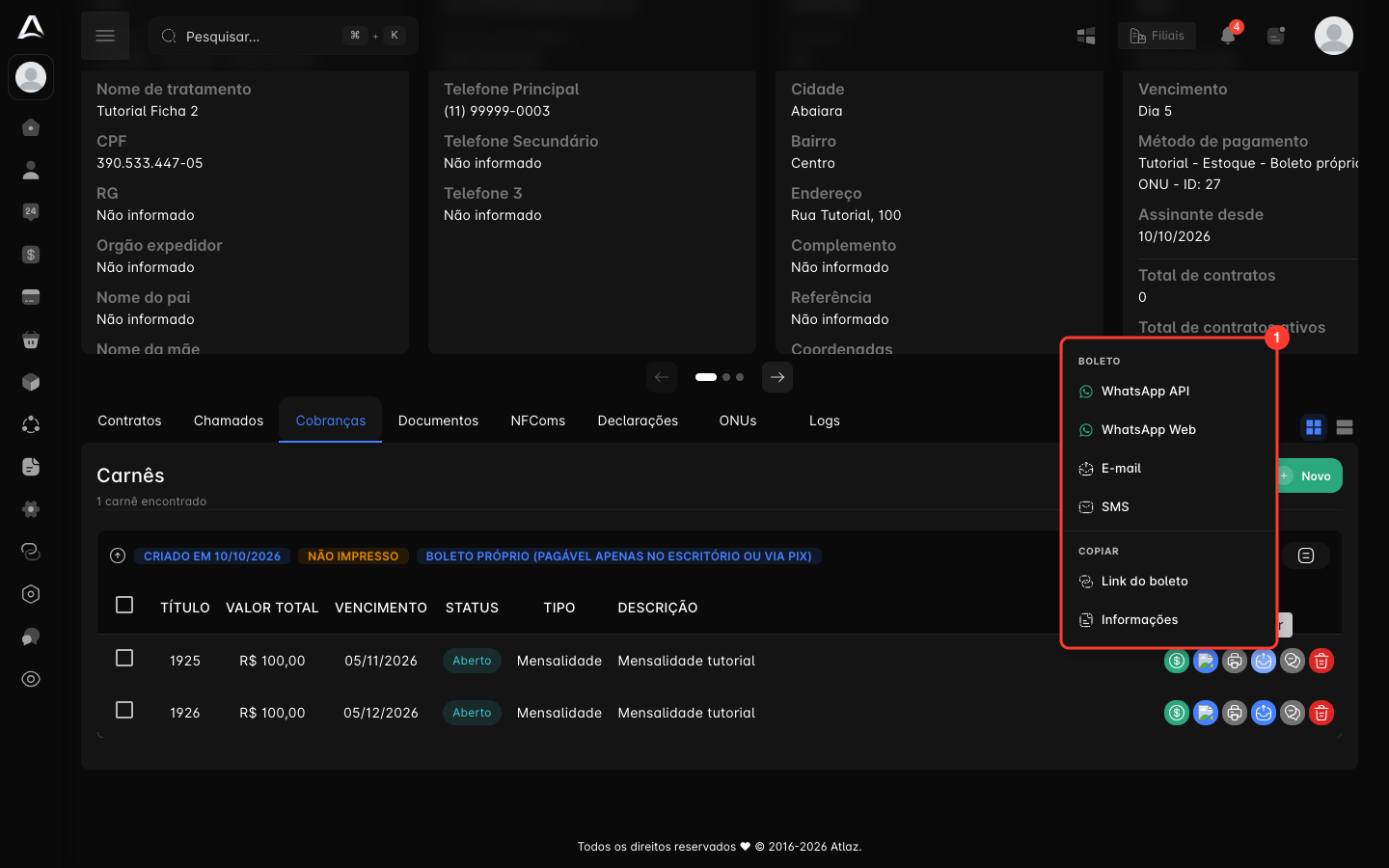Copy boleto Informações
This screenshot has width=1389, height=868.
point(1169,620)
